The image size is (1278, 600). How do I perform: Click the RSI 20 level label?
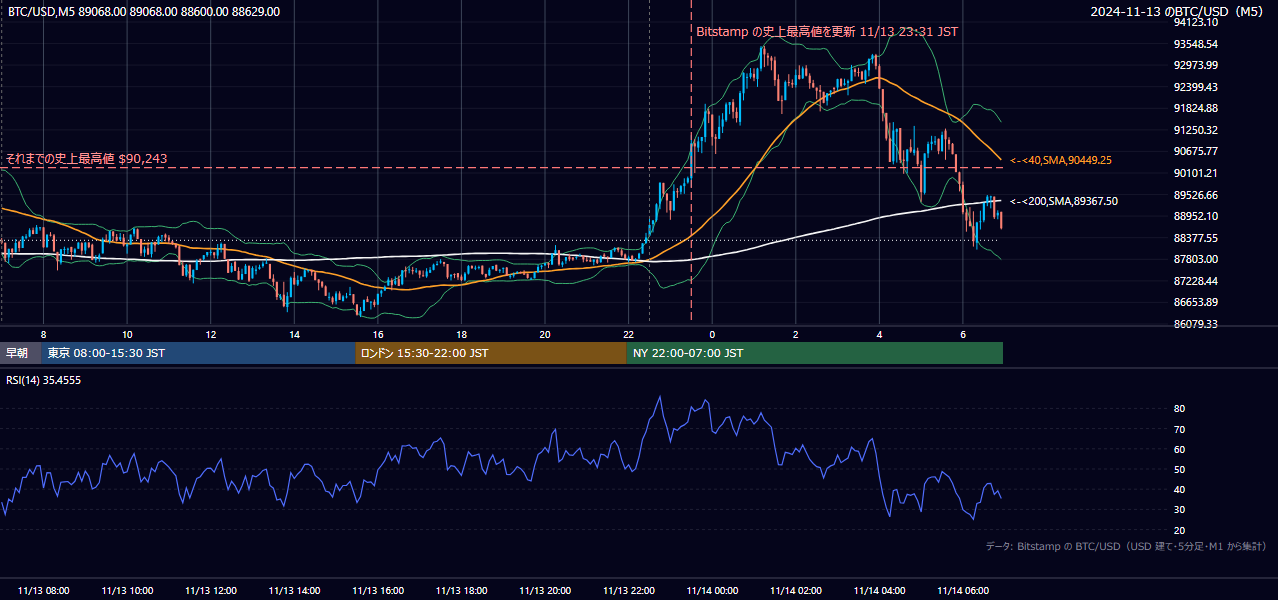click(1180, 530)
